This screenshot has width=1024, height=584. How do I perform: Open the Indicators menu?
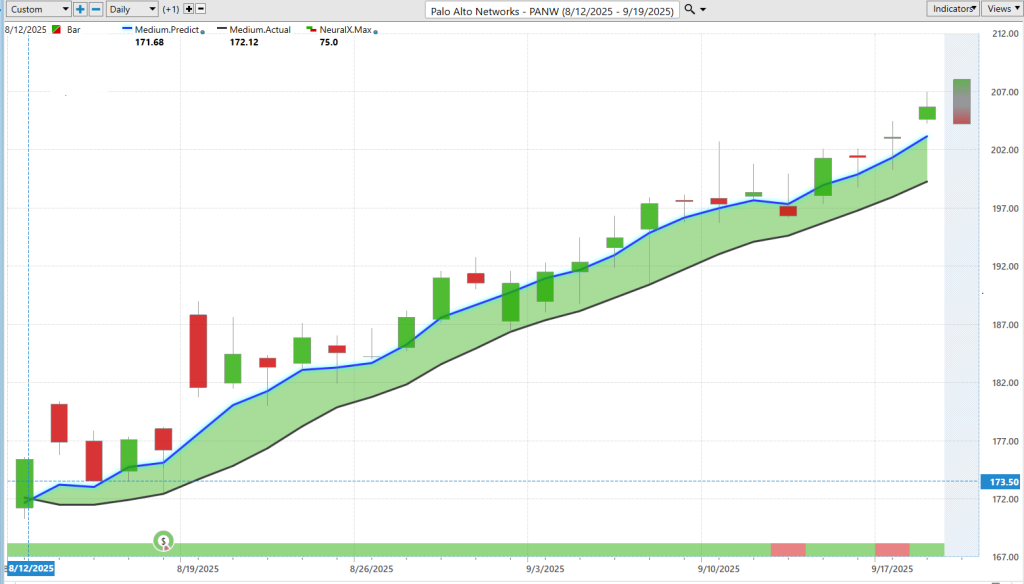coord(952,8)
